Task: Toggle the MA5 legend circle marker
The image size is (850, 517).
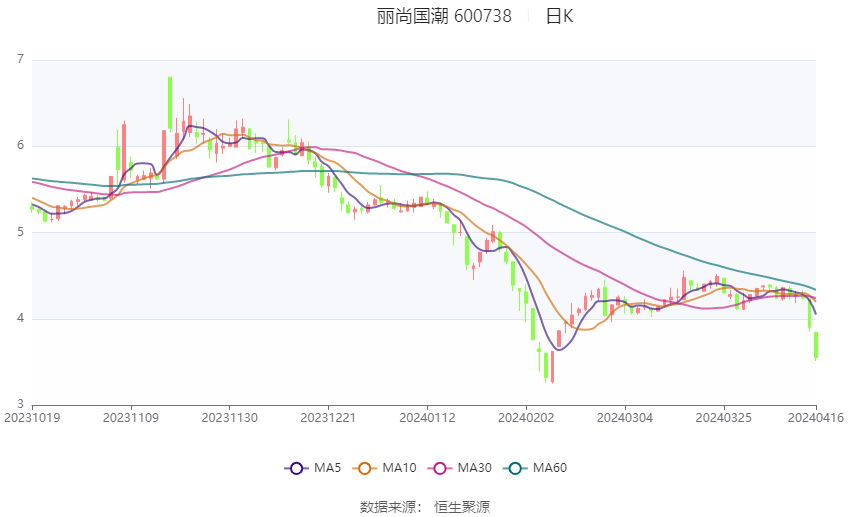Action: coord(296,467)
